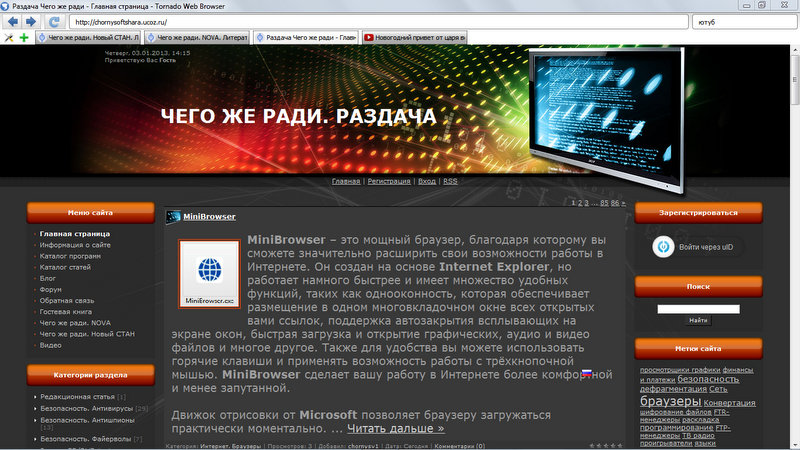Screen dimensions: 800x450
Task: Click the шифрование файлов tag
Action: pos(676,412)
